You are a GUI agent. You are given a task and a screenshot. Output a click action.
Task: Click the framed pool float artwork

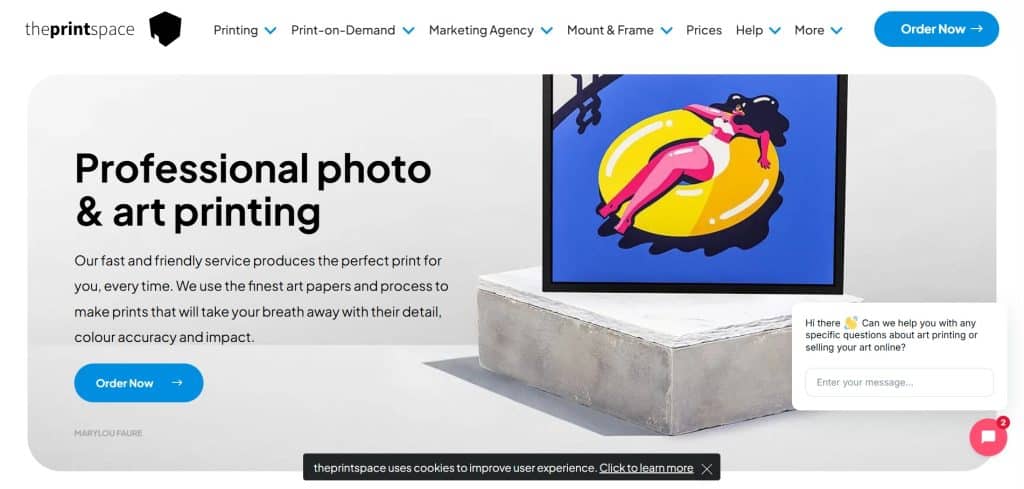(x=695, y=183)
